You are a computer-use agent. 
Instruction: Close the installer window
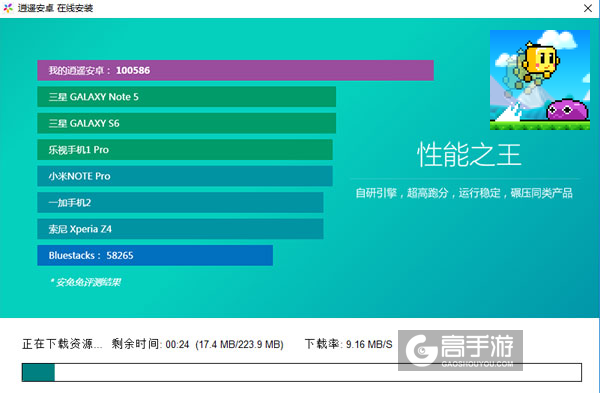pyautogui.click(x=588, y=8)
